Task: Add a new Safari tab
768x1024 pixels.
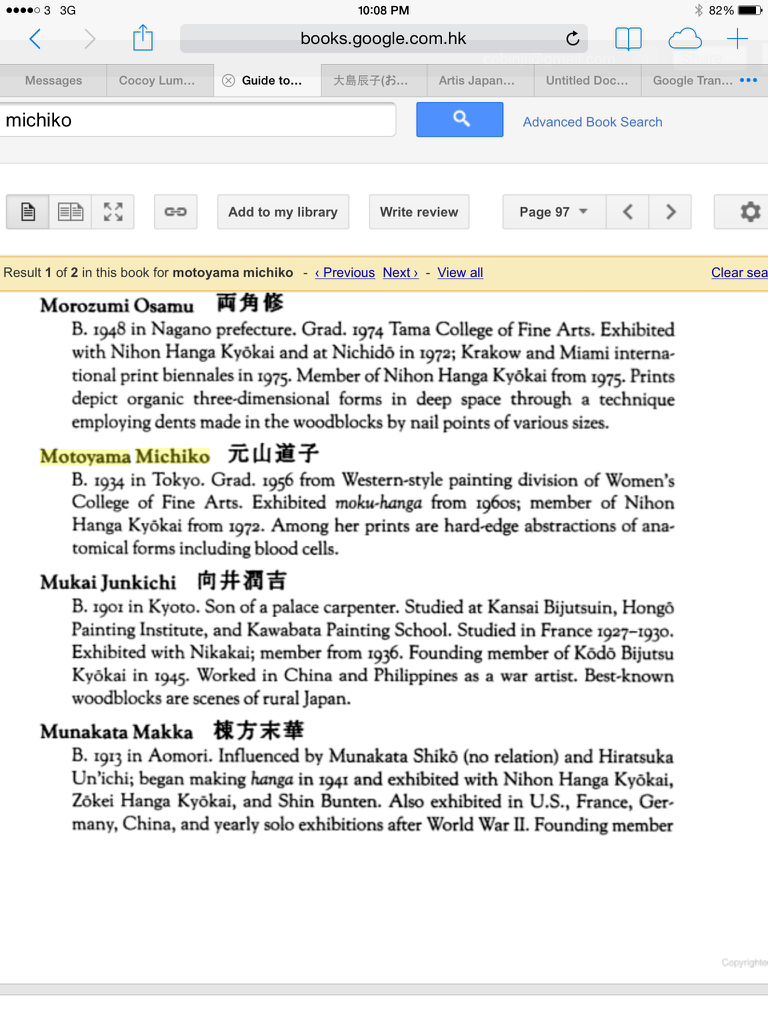Action: pyautogui.click(x=737, y=39)
